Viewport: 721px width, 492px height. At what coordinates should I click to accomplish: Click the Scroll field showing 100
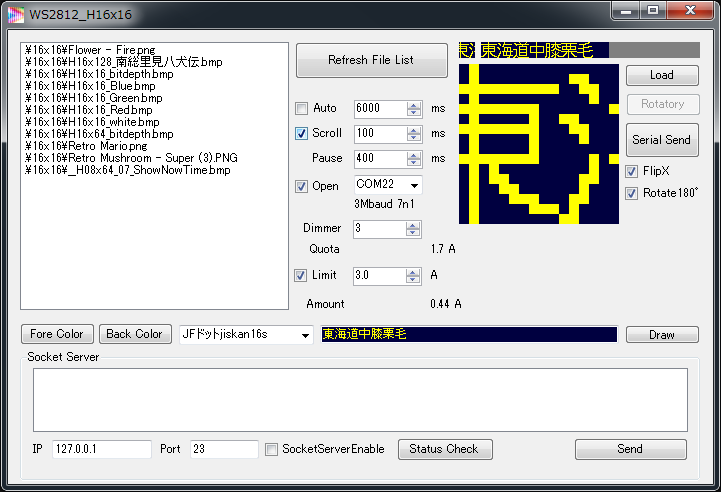pos(380,134)
